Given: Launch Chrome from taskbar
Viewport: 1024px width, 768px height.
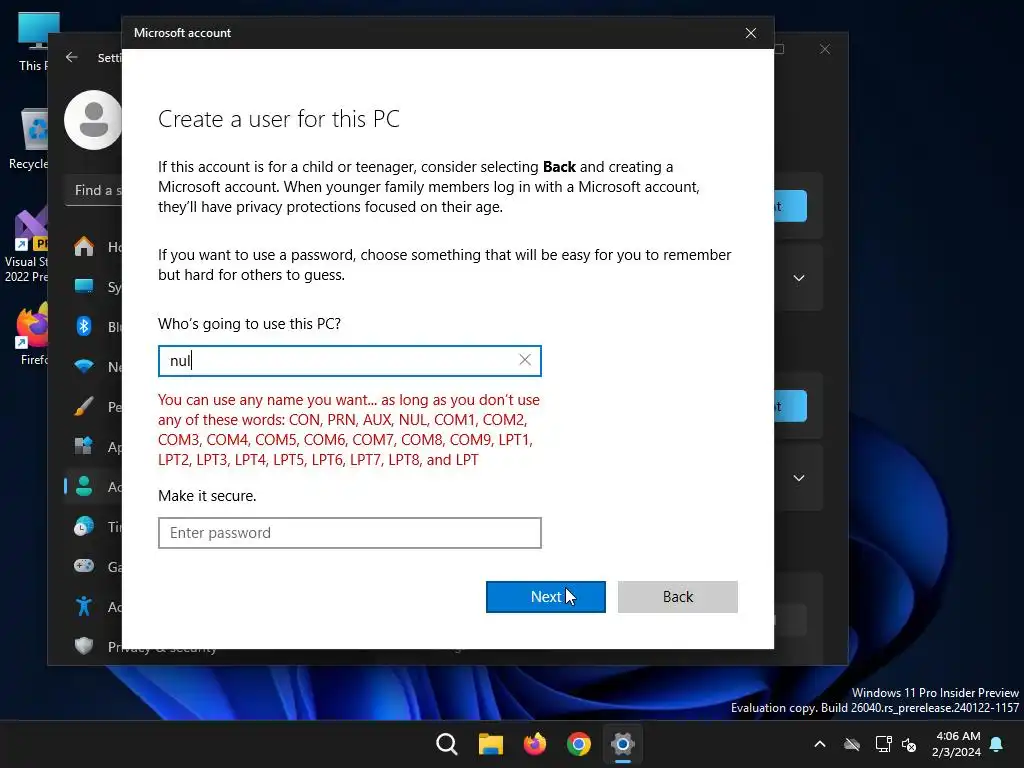Looking at the screenshot, I should coord(579,744).
